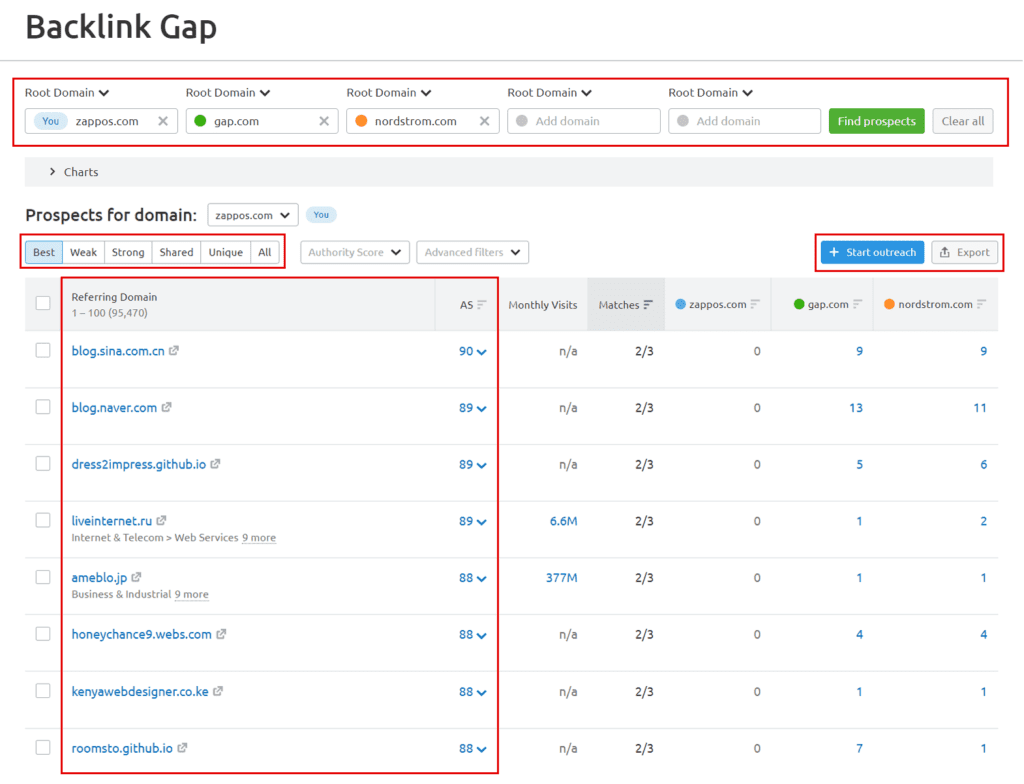Open the kenyawebdesigner.co.ke domain link

[x=140, y=691]
